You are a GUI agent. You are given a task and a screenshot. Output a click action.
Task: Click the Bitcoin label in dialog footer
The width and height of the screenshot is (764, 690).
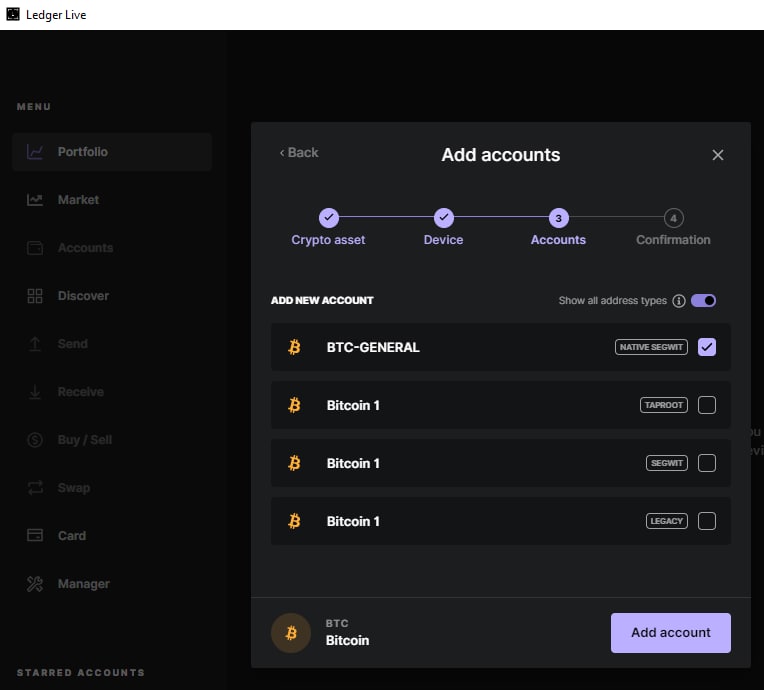coord(347,640)
